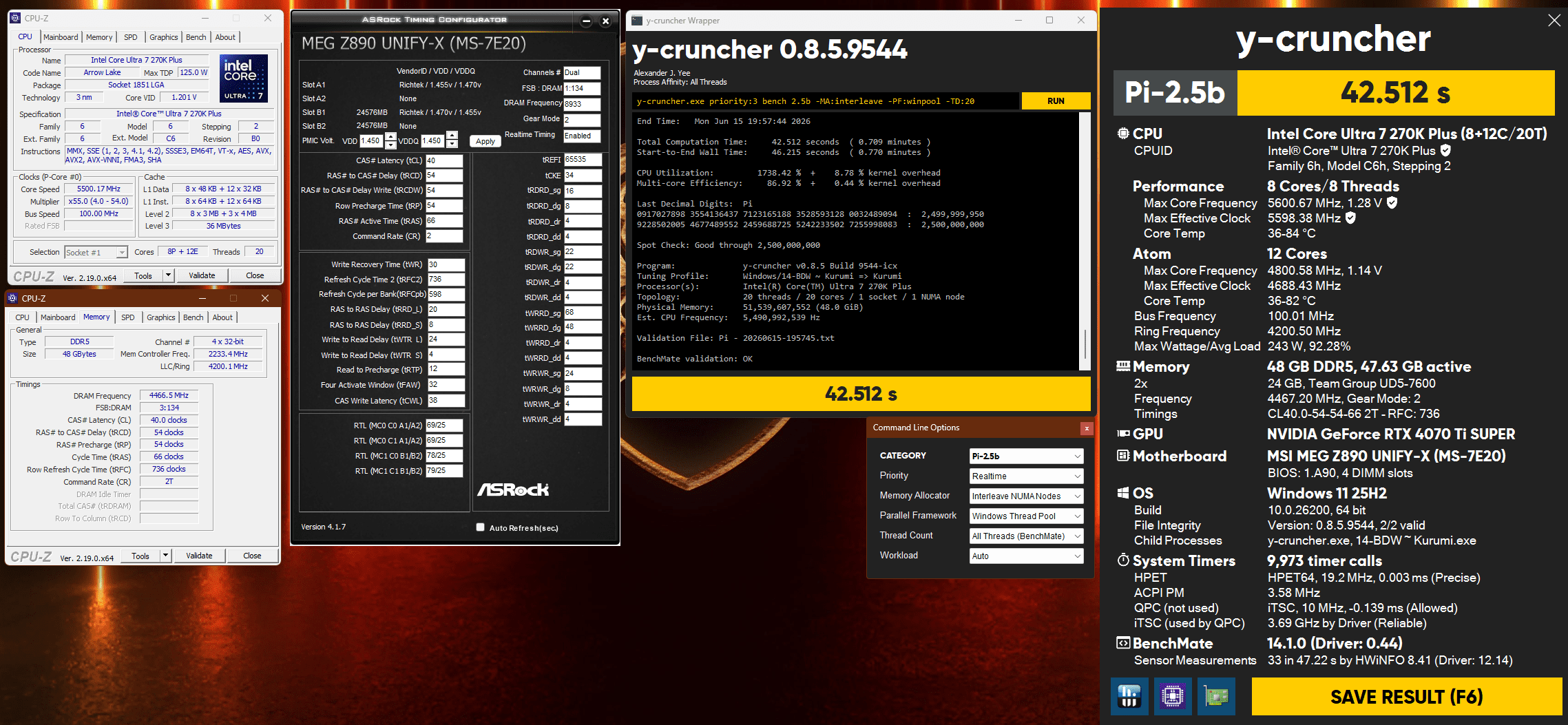Screen dimensions: 1568x725
Task: Open the Bench tab in the upper CPU-Z window
Action: pos(196,37)
